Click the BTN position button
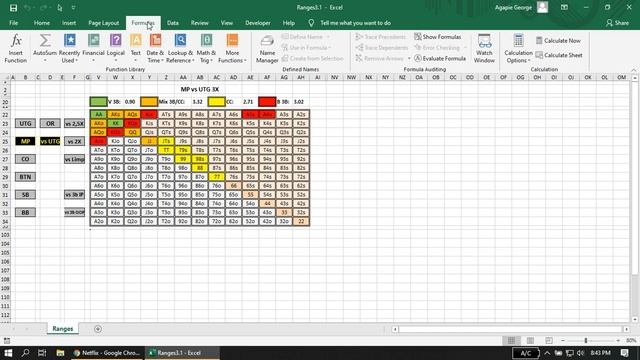The image size is (640, 360). click(x=25, y=177)
